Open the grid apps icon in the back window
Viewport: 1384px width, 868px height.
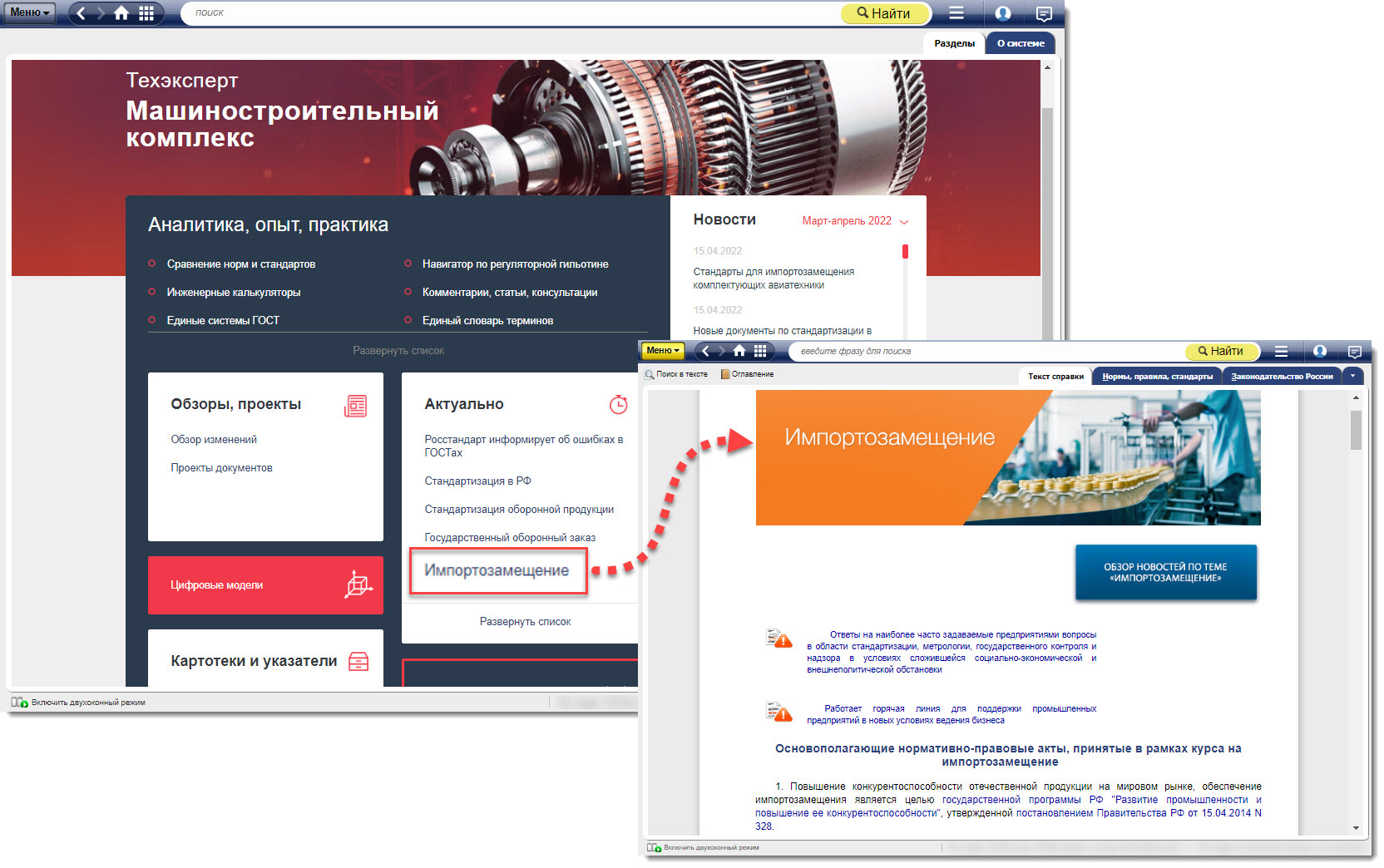tap(146, 13)
